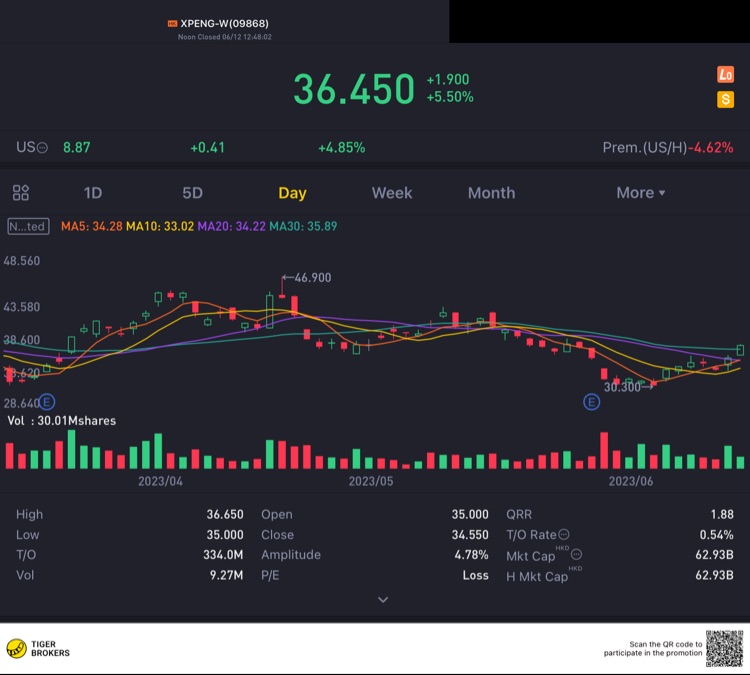
Task: Open the chart layout grid icon
Action: click(x=21, y=193)
